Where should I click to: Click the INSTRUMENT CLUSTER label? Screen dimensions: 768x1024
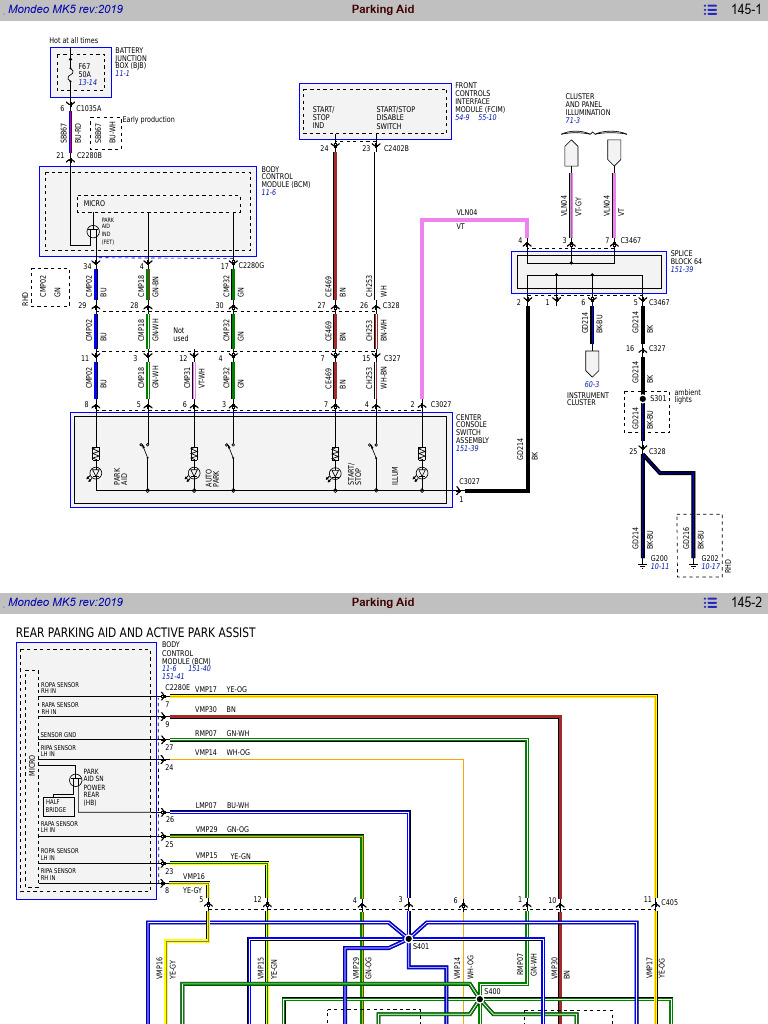click(588, 399)
